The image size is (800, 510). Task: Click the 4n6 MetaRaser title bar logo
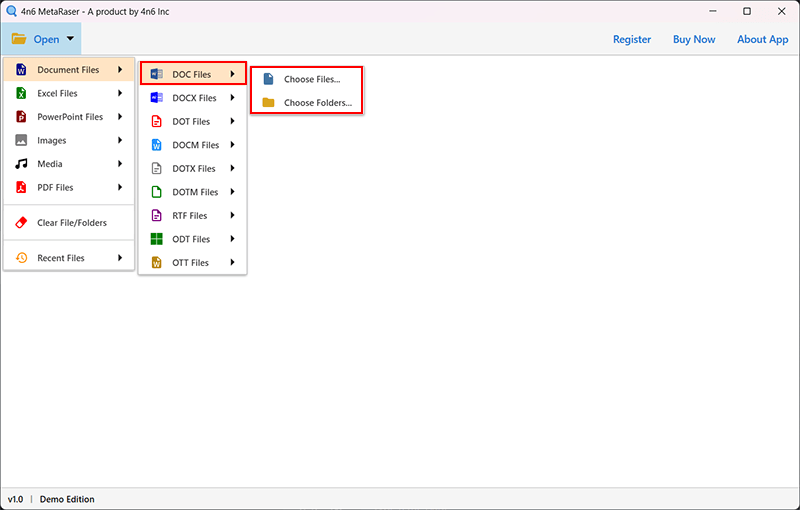(x=11, y=11)
